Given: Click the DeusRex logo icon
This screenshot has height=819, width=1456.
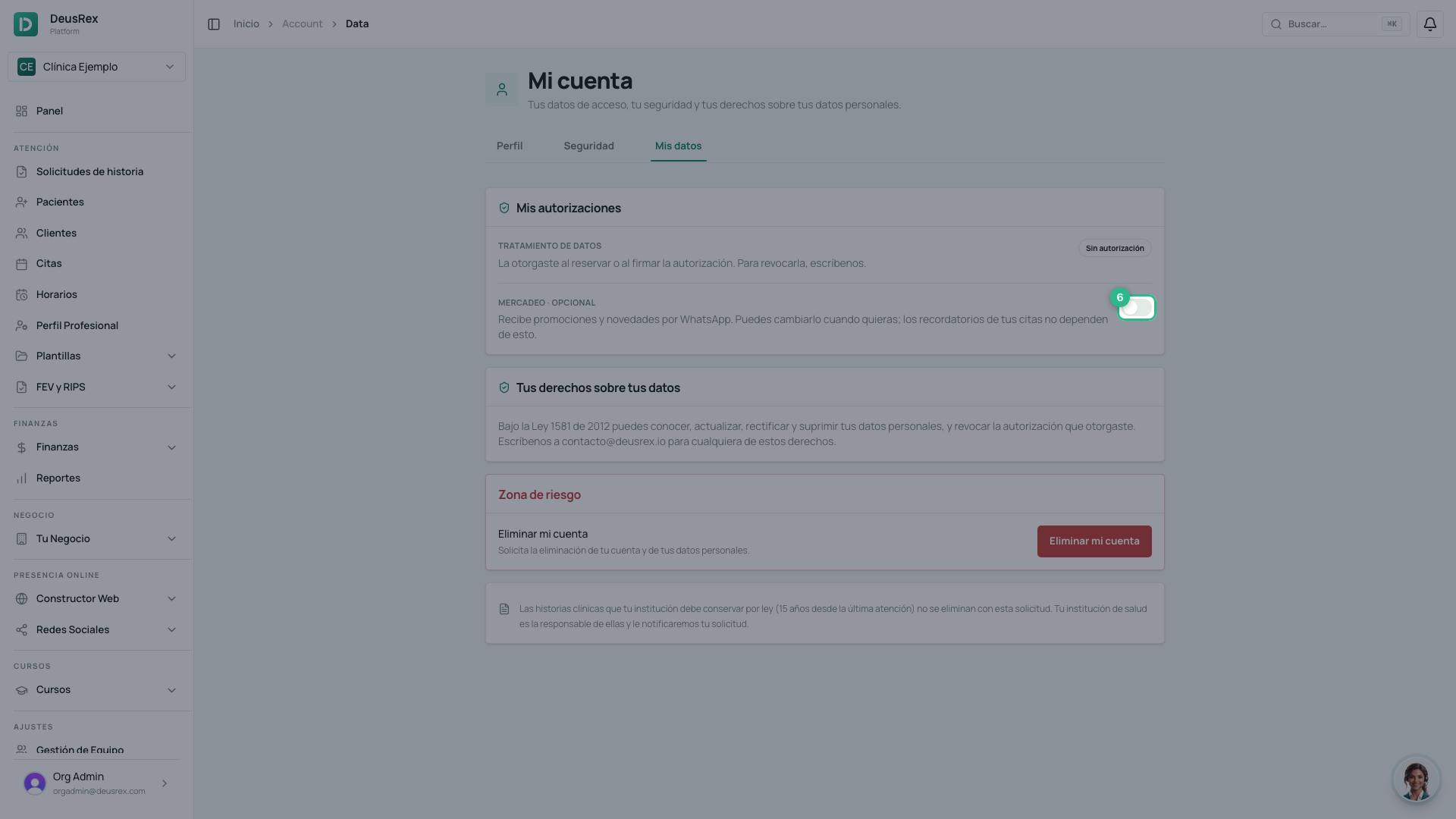Looking at the screenshot, I should [26, 24].
